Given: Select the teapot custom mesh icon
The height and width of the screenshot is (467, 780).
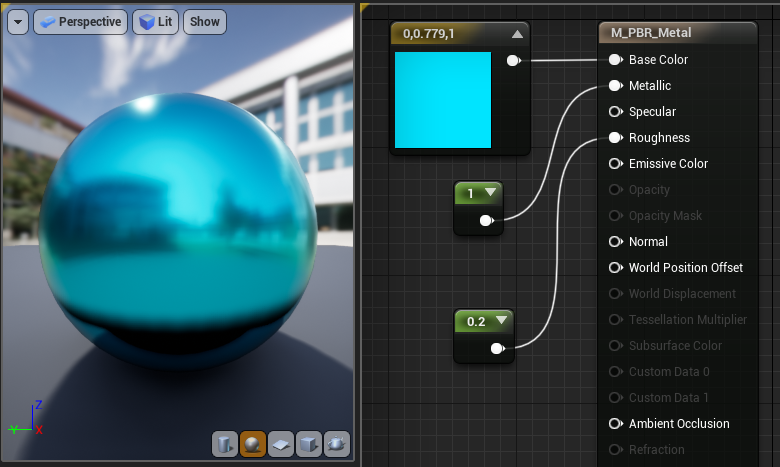Looking at the screenshot, I should (x=337, y=444).
